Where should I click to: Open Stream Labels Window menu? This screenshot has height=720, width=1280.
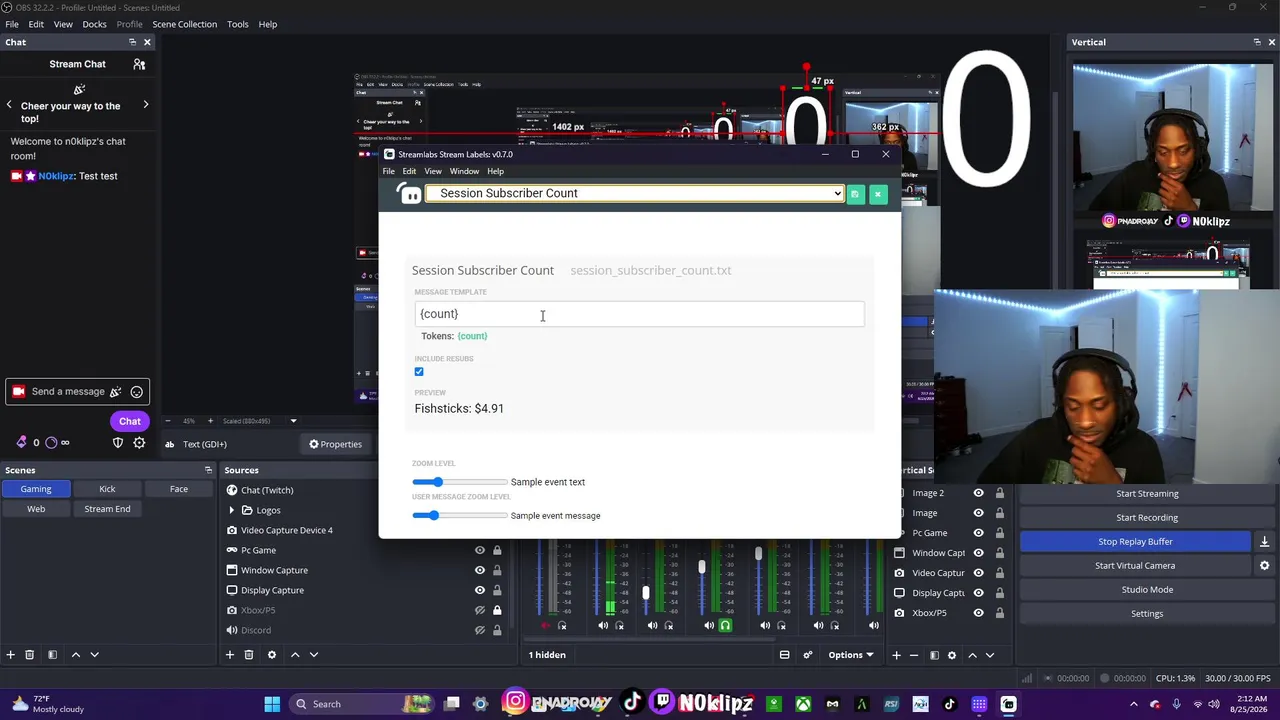coord(464,171)
